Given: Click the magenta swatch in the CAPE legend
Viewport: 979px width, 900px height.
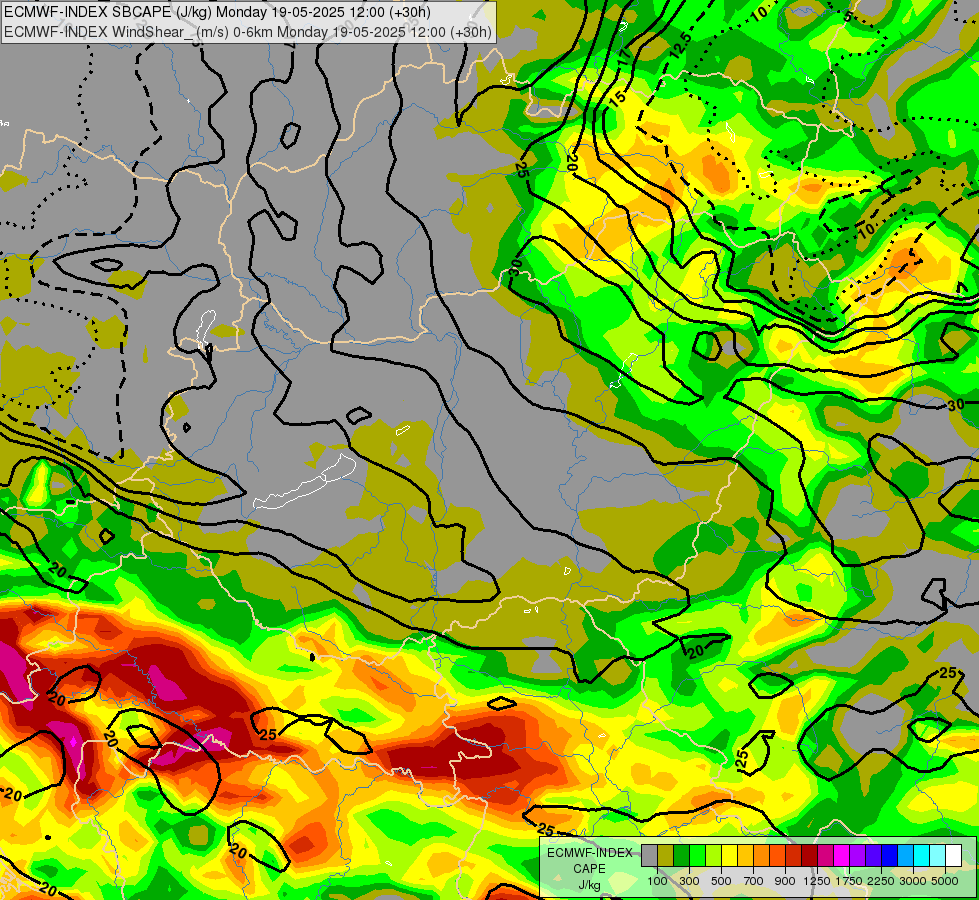Looking at the screenshot, I should point(841,855).
